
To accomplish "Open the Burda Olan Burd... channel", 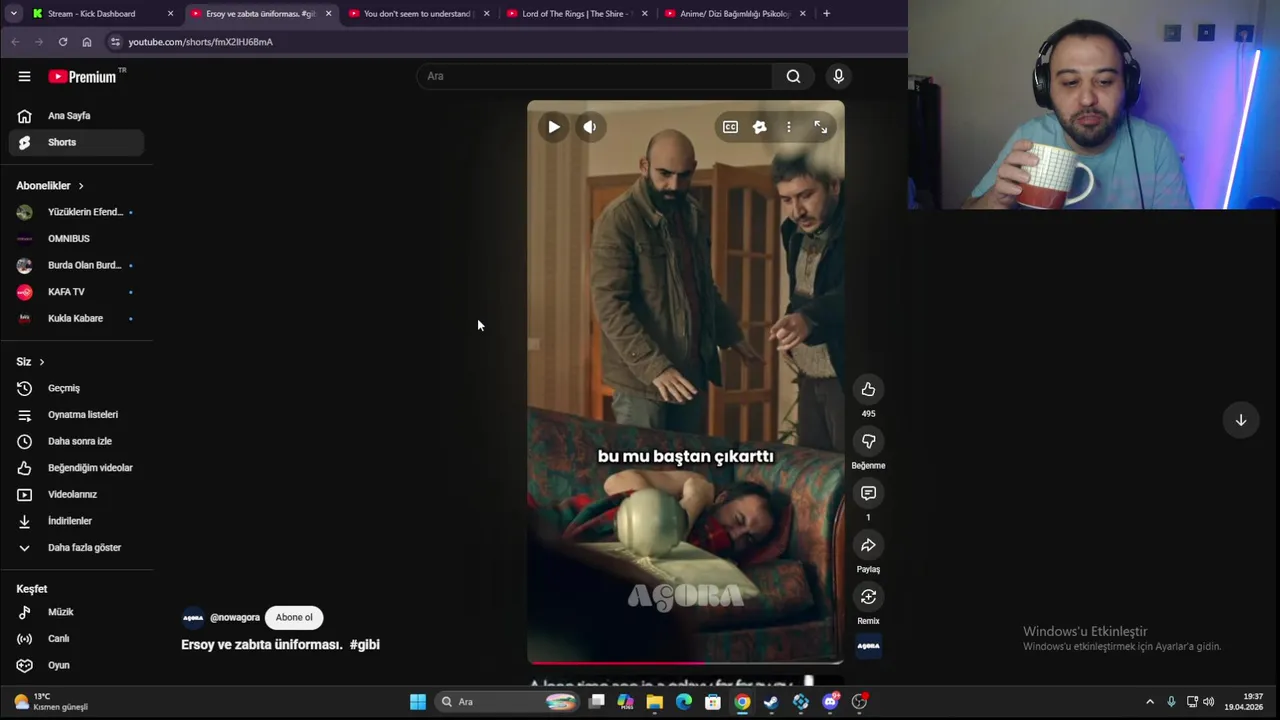I will tap(77, 265).
